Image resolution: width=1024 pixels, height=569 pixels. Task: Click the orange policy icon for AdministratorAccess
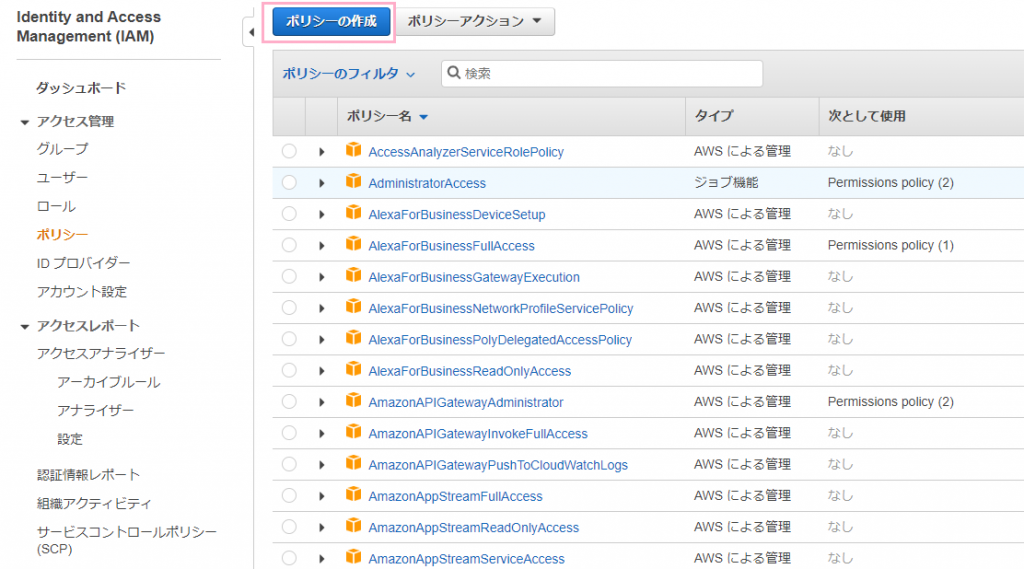click(353, 182)
